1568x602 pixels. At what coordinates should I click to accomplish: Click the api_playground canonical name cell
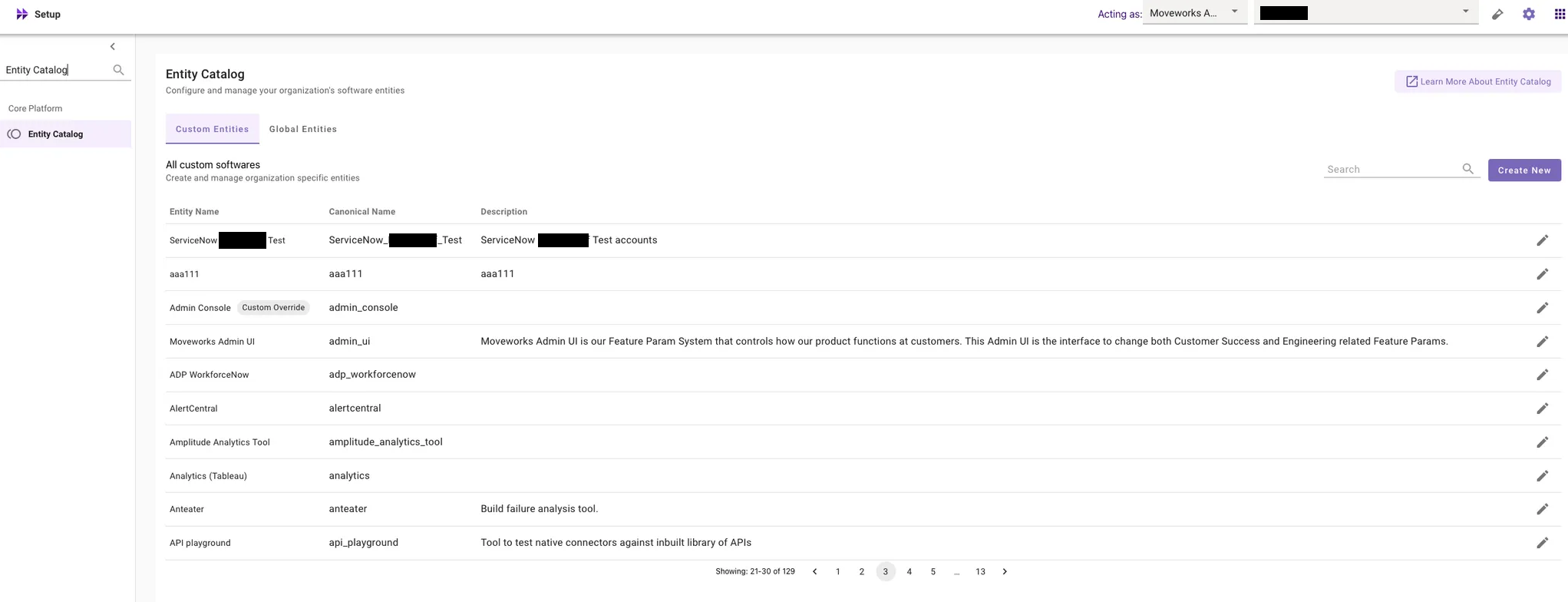click(364, 543)
